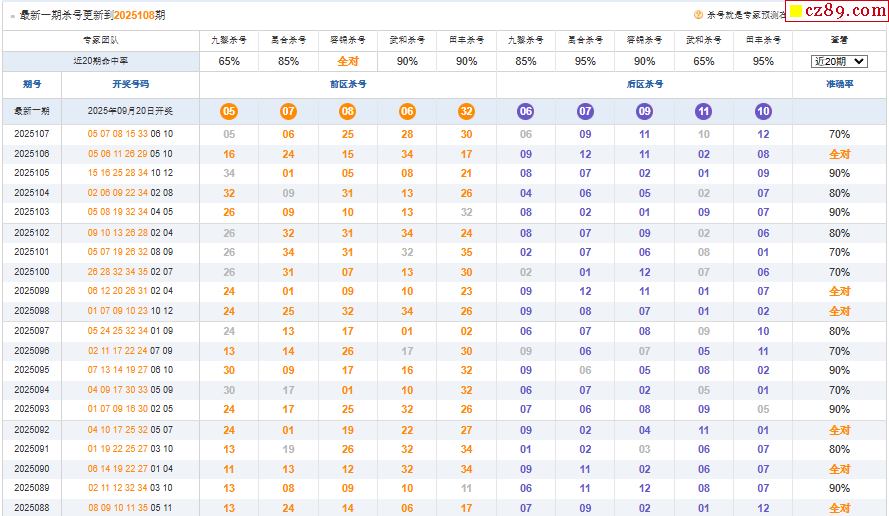Click the orange 全对 hit rate in header row
889x516 pixels.
(348, 61)
